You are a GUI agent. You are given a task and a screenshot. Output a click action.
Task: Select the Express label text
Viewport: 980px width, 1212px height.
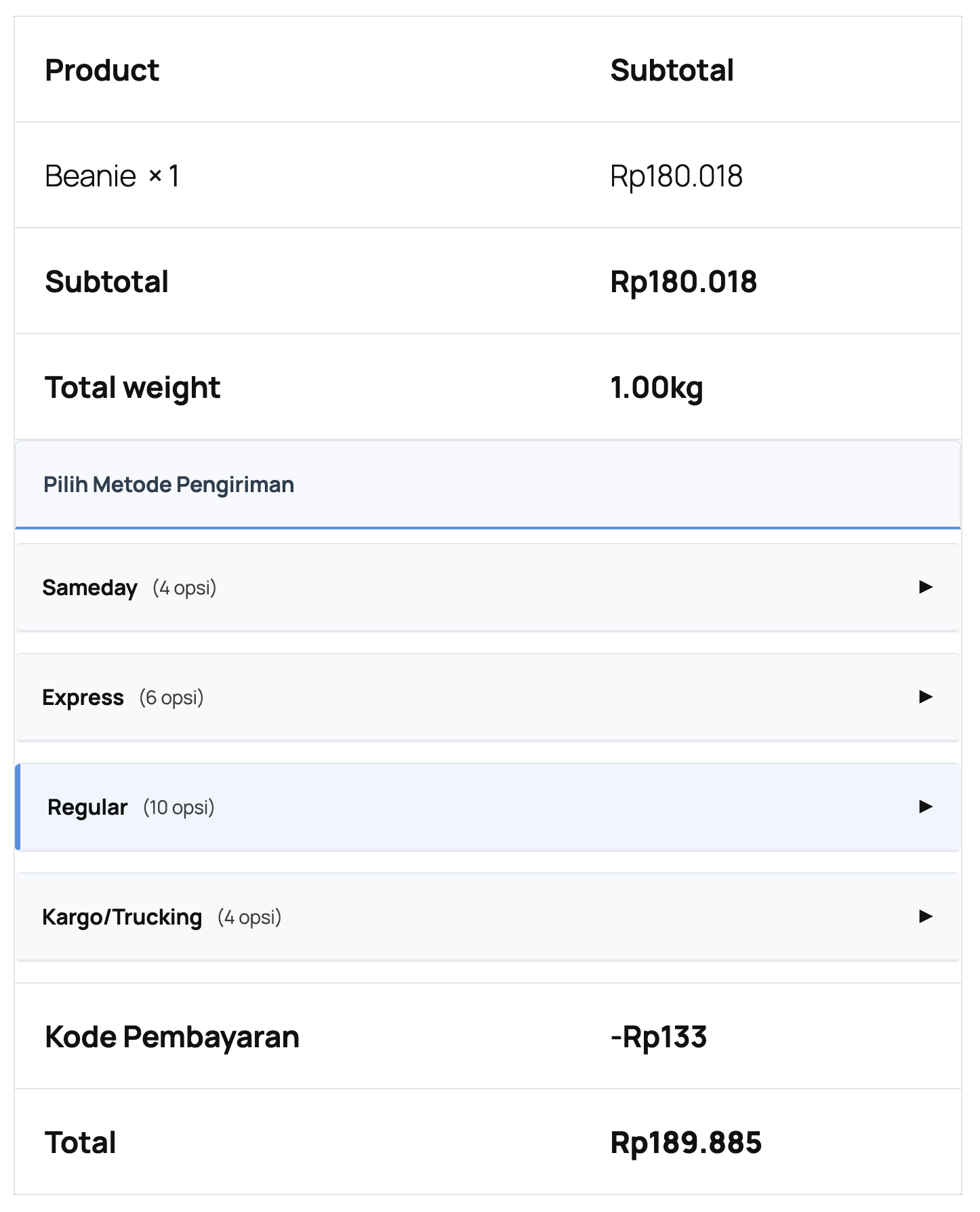(83, 698)
